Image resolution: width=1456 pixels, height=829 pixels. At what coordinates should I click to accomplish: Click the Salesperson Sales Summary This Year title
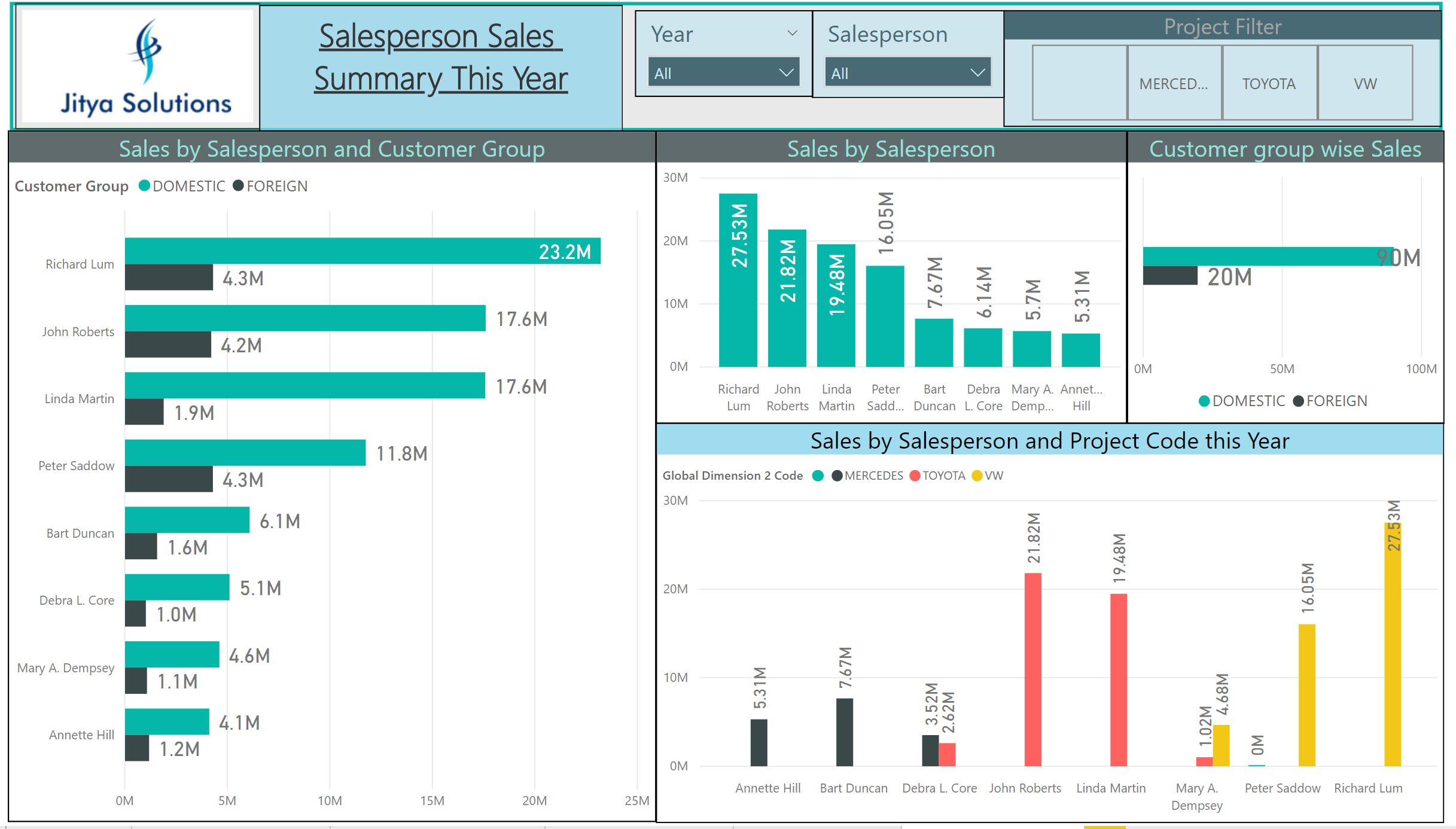(x=441, y=57)
